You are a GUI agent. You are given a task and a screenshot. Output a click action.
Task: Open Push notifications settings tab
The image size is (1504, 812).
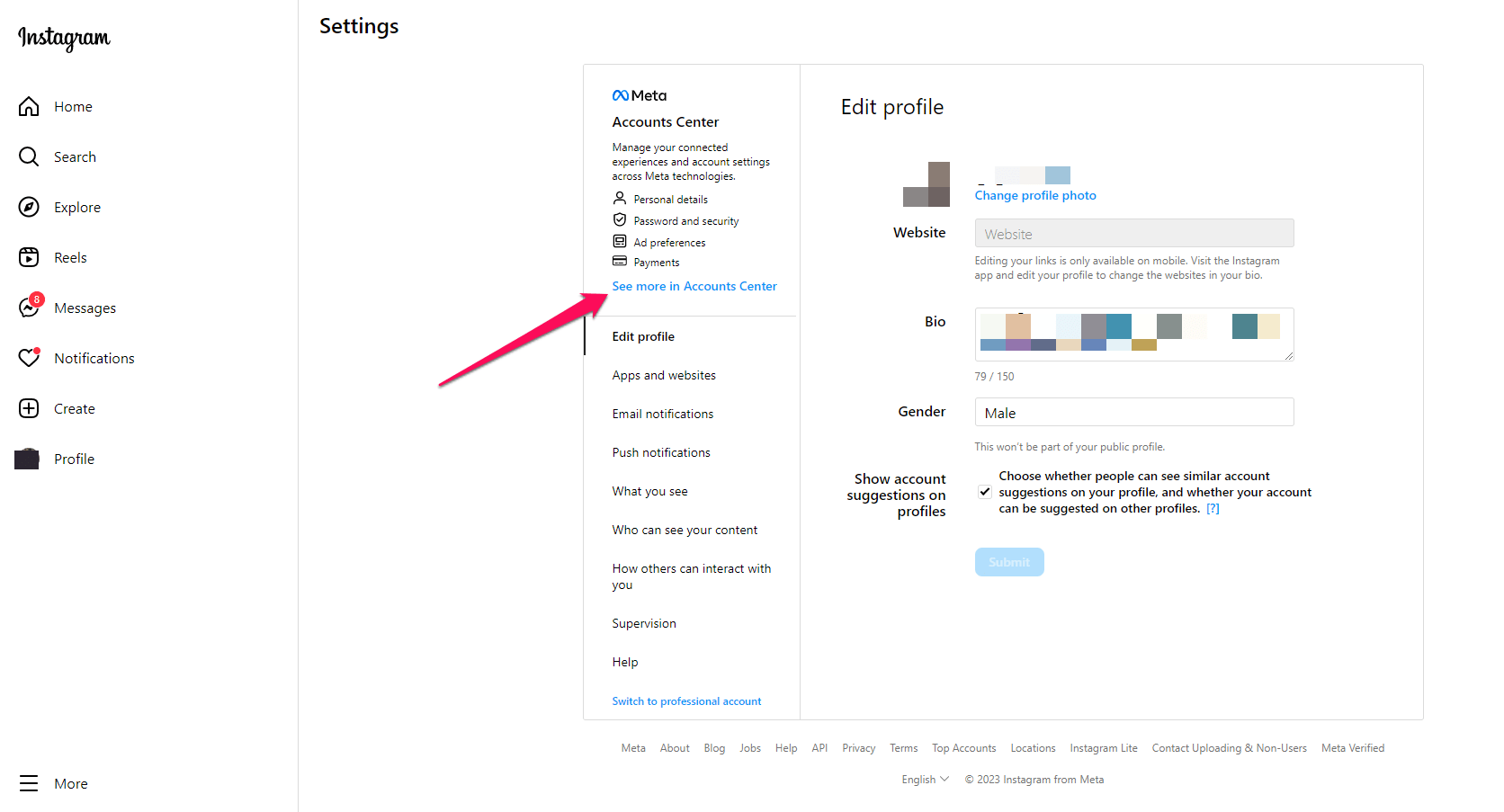pos(661,453)
